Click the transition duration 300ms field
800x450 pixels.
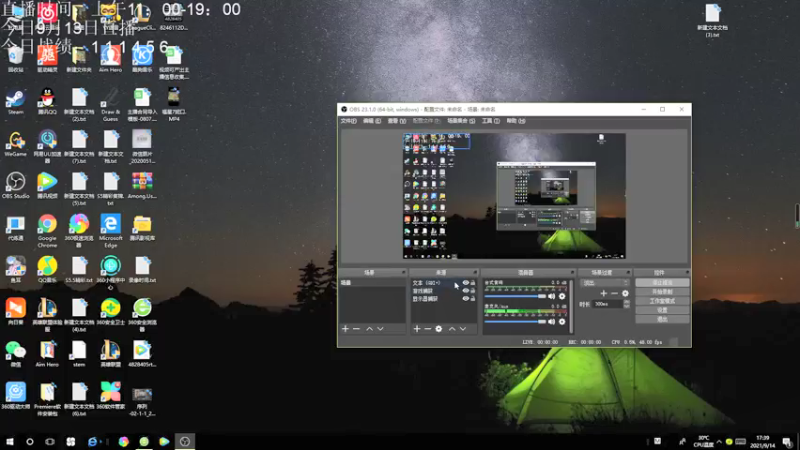point(607,304)
